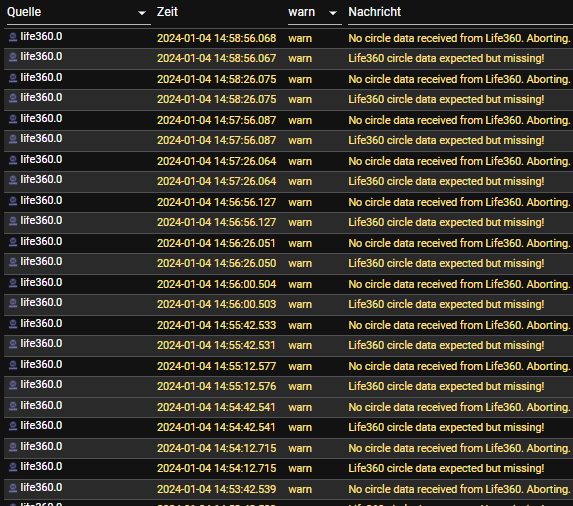The image size is (573, 506).
Task: Select timestamp 2024-01-04 14:55:42.531
Action: point(216,345)
